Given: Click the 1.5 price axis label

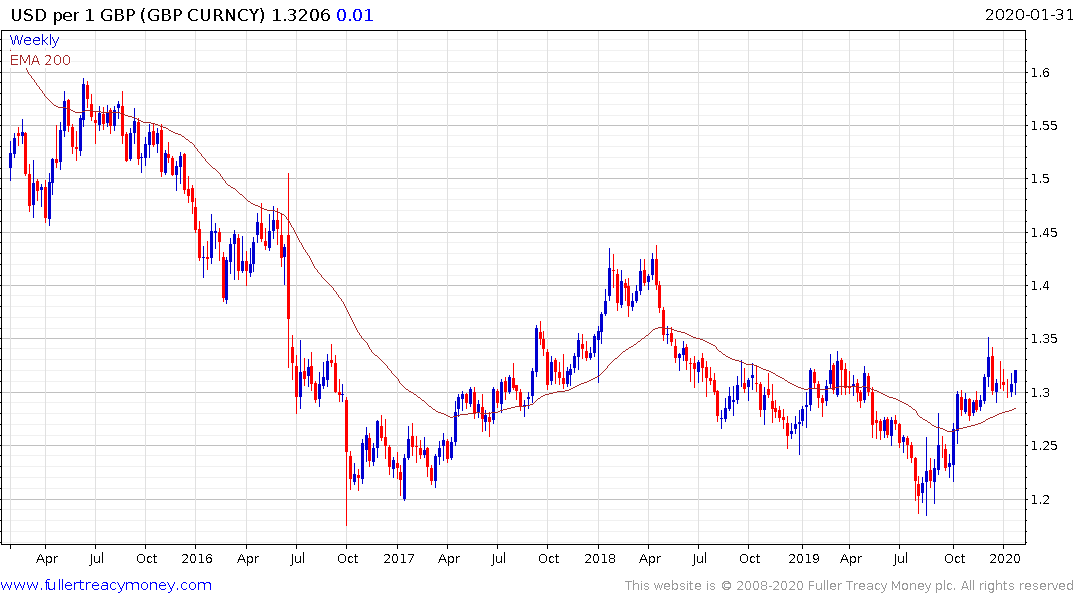Looking at the screenshot, I should (1040, 179).
